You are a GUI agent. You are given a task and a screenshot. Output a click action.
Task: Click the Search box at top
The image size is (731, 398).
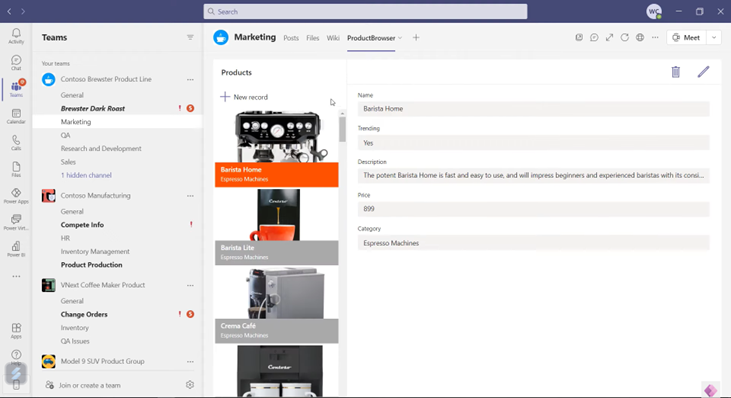tap(365, 12)
